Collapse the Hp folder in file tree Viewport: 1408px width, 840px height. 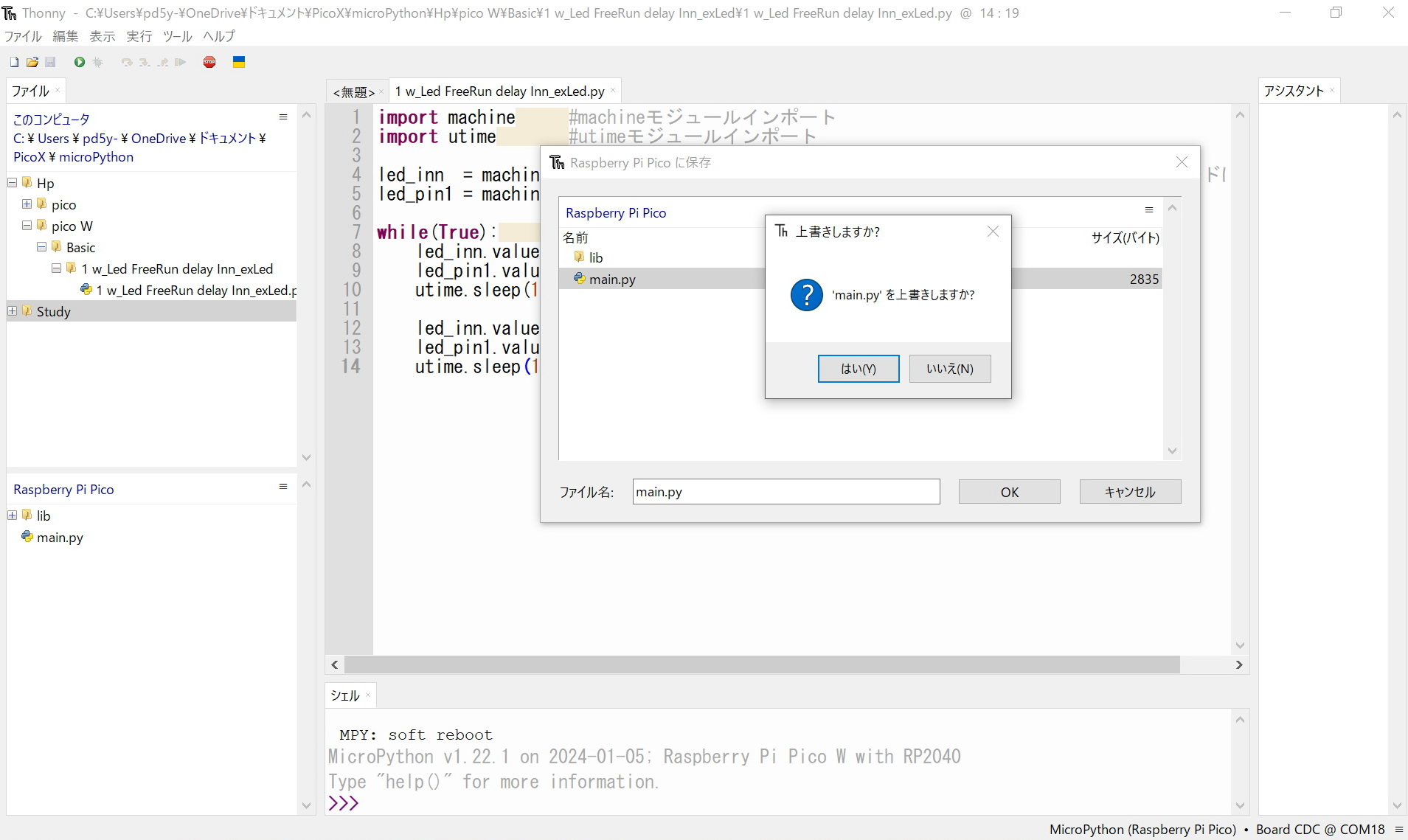(13, 182)
